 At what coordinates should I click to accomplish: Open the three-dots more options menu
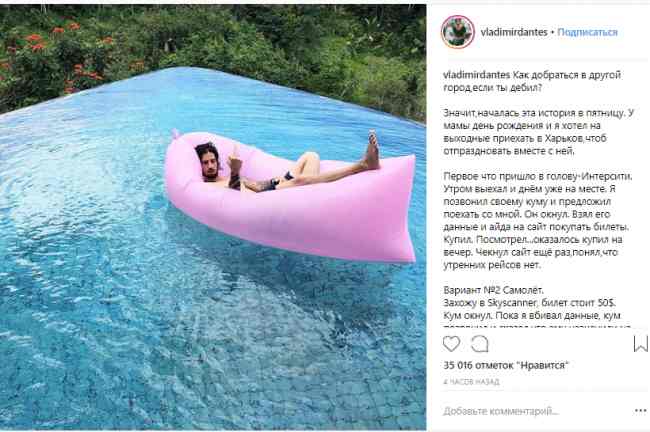640,411
